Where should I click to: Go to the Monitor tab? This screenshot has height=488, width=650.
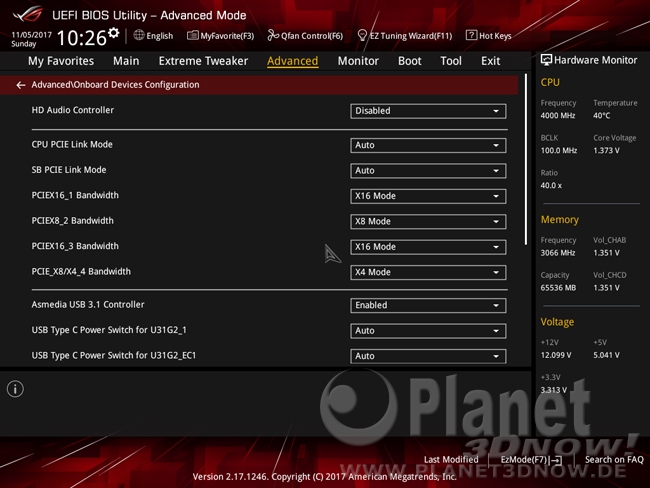[358, 61]
